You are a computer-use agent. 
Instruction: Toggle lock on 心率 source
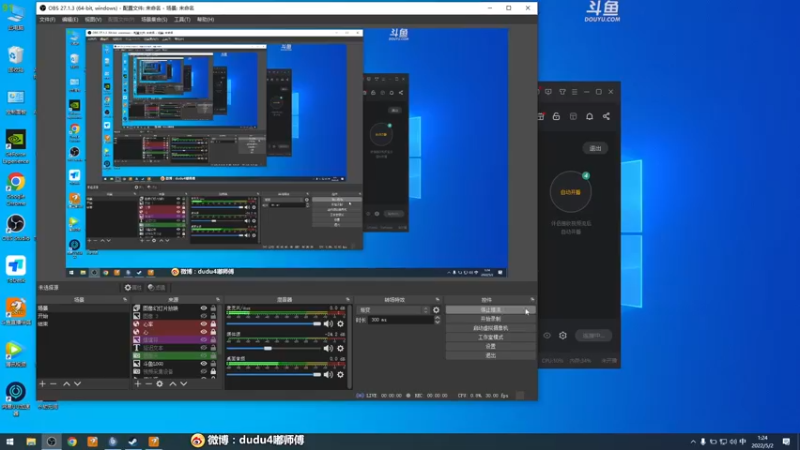[x=213, y=324]
